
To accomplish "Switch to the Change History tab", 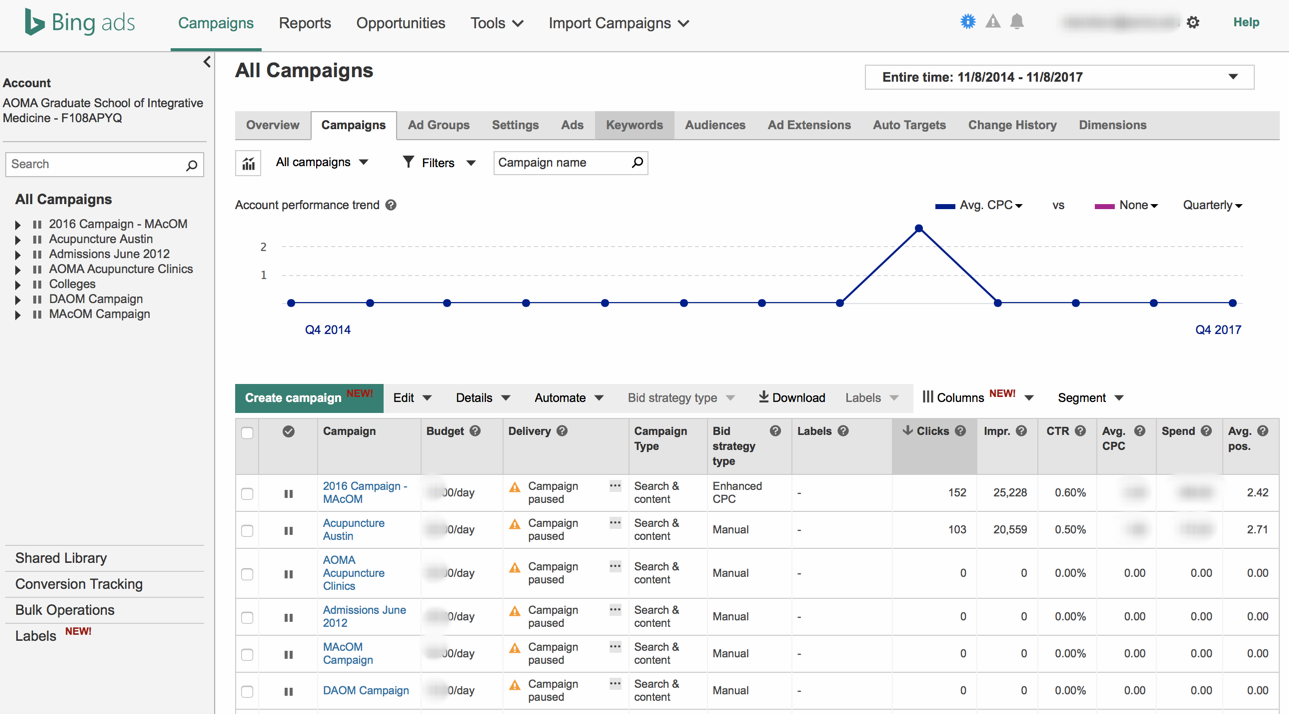I will (x=1012, y=125).
